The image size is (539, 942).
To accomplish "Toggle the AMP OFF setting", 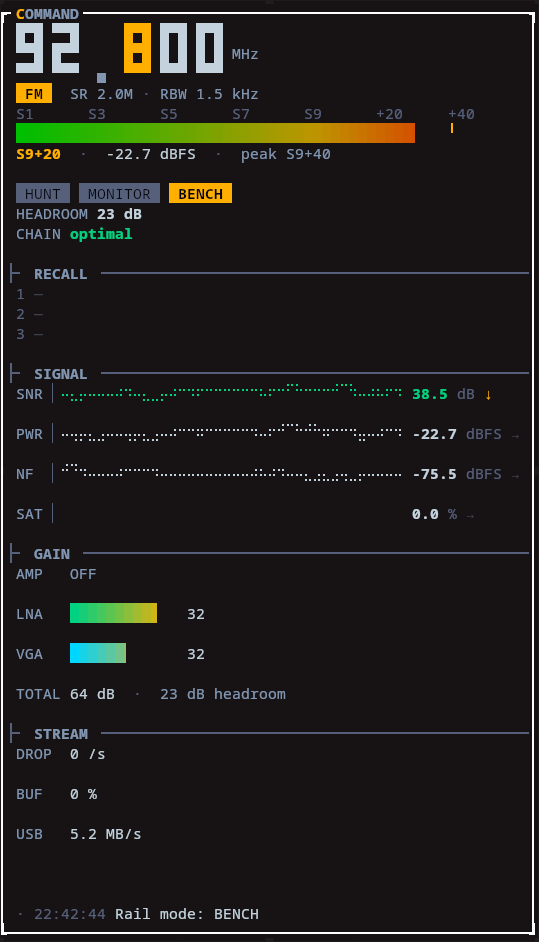I will pos(56,574).
